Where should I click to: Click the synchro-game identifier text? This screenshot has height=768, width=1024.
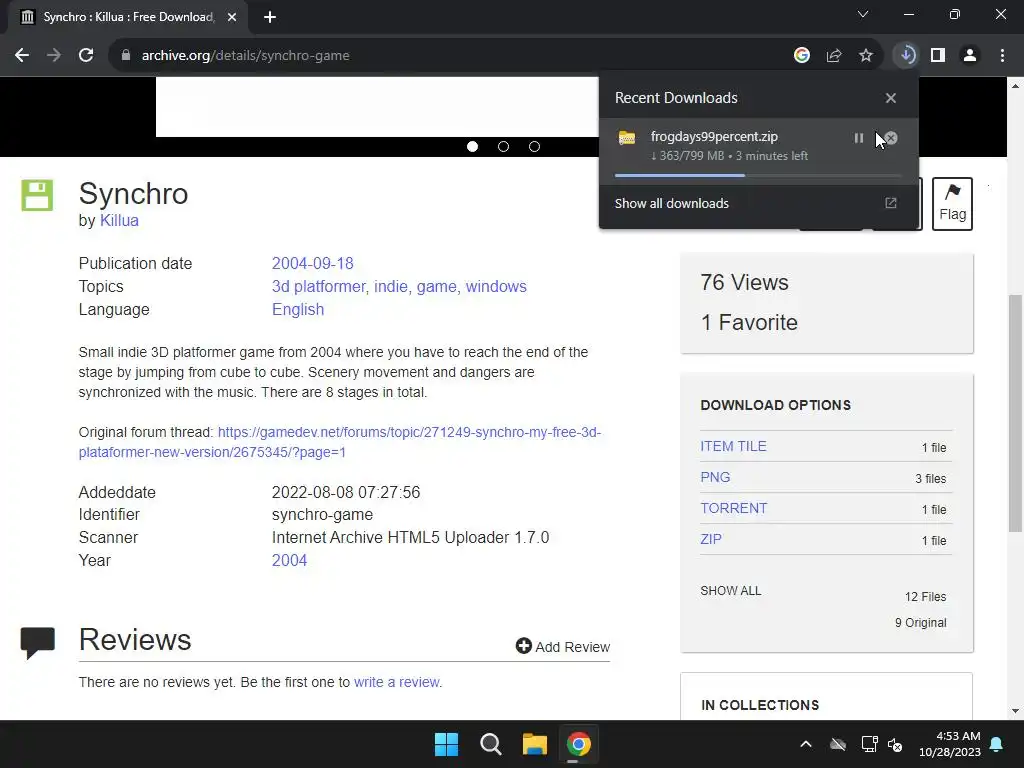point(322,515)
